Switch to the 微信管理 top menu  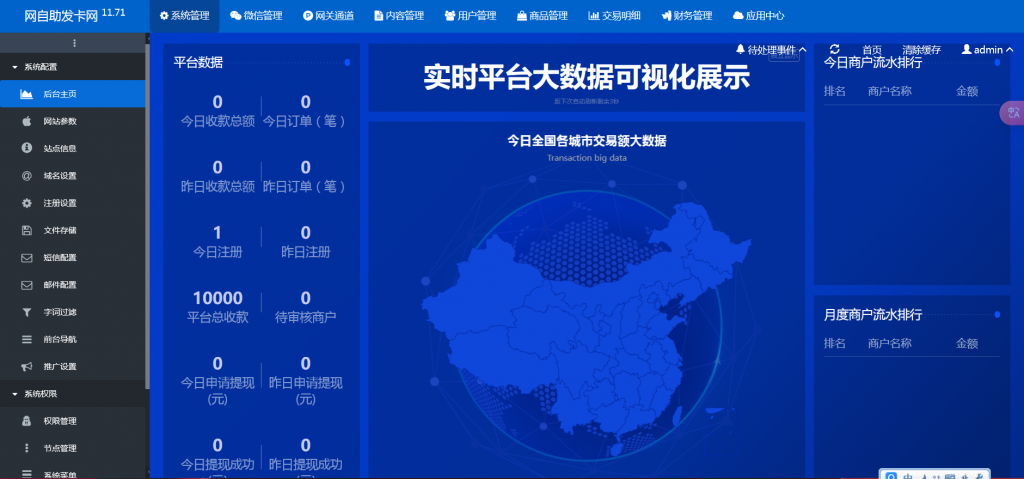pyautogui.click(x=256, y=16)
